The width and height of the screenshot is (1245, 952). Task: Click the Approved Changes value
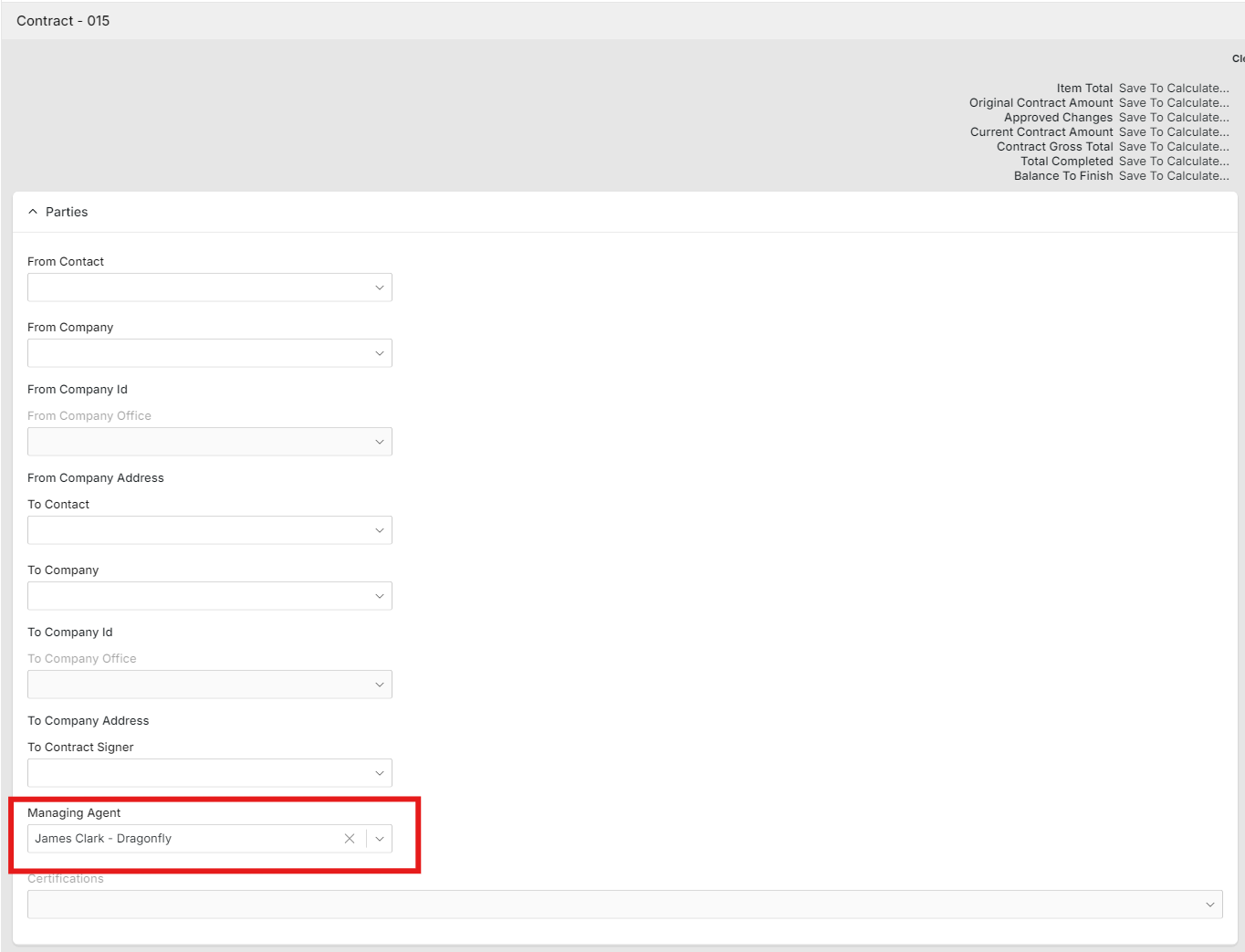[x=1173, y=118]
